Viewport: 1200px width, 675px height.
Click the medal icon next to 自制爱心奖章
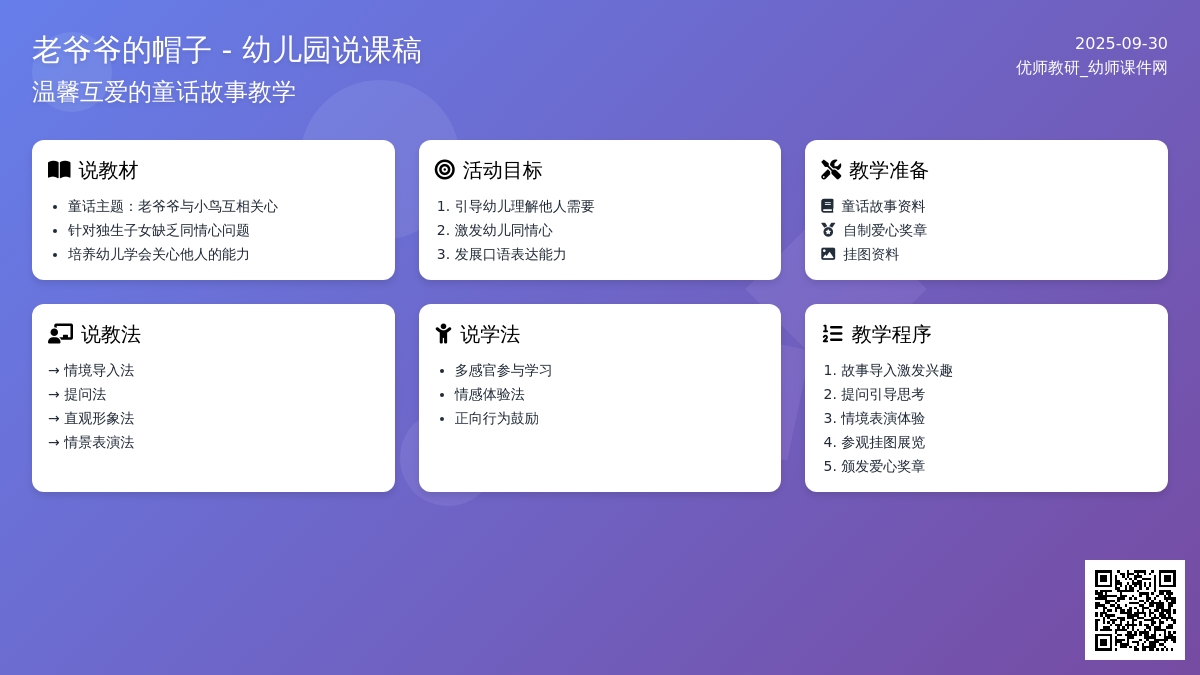point(828,230)
